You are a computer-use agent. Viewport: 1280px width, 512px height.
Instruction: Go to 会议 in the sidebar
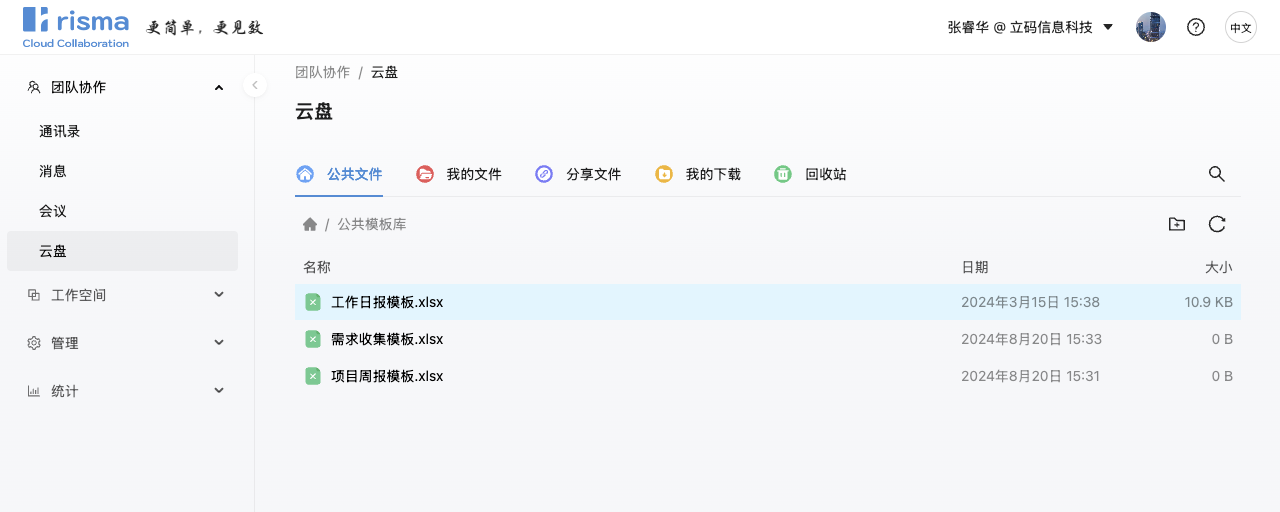click(53, 211)
